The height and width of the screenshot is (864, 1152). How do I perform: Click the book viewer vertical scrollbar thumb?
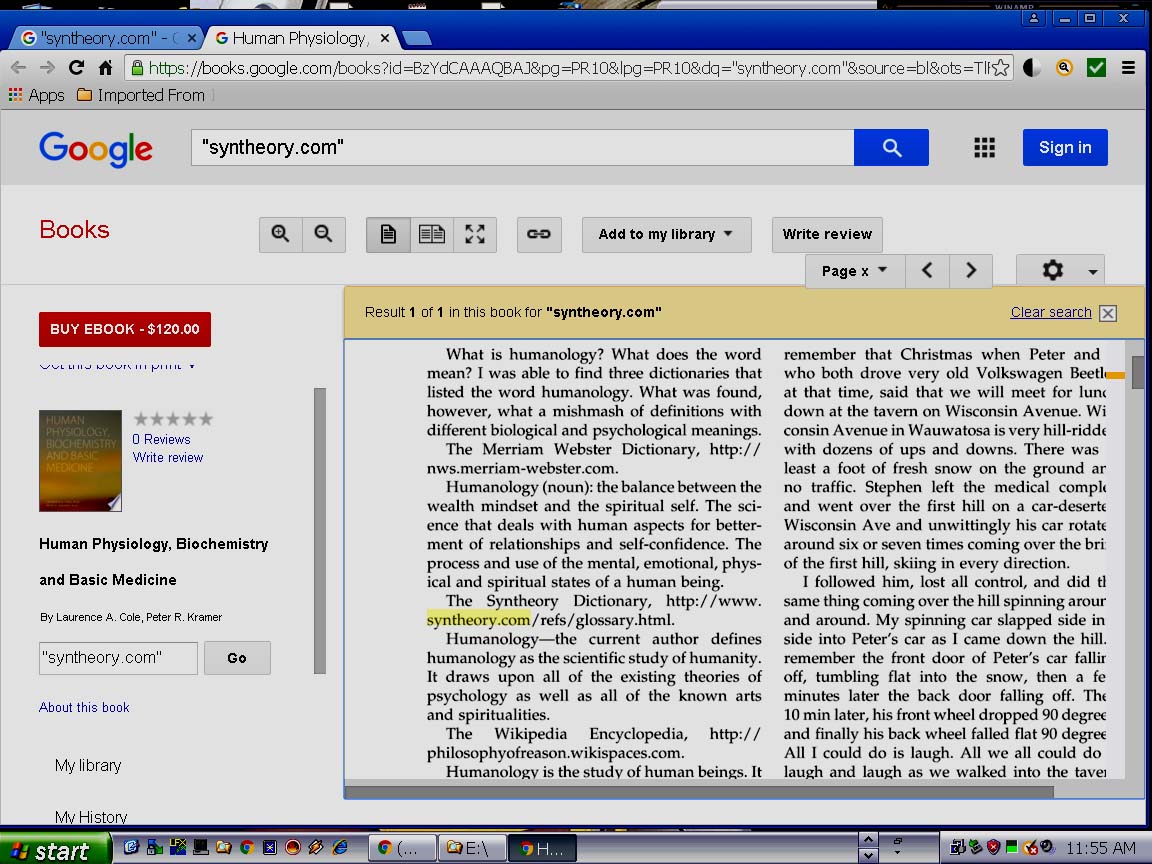point(1138,372)
